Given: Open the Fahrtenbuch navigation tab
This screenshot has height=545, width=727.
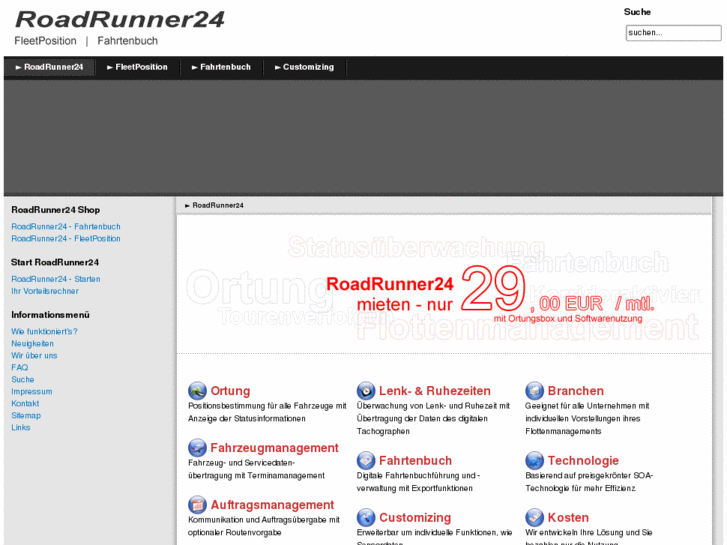Looking at the screenshot, I should (221, 67).
